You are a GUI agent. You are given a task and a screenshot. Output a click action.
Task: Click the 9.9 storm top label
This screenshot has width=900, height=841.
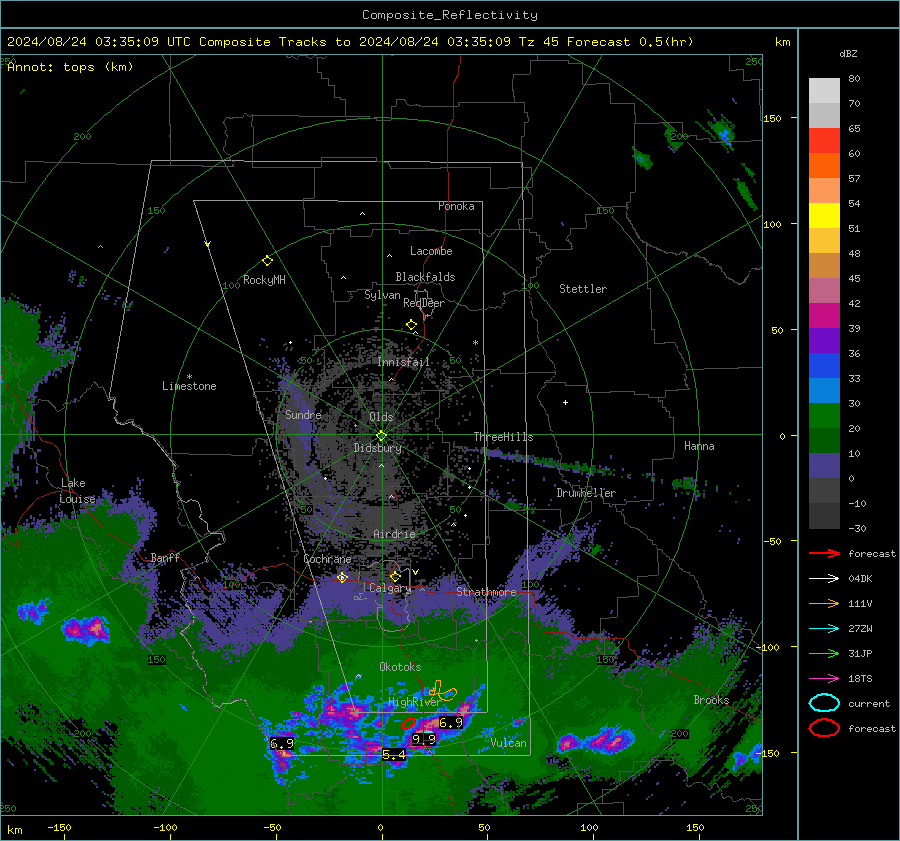point(424,739)
